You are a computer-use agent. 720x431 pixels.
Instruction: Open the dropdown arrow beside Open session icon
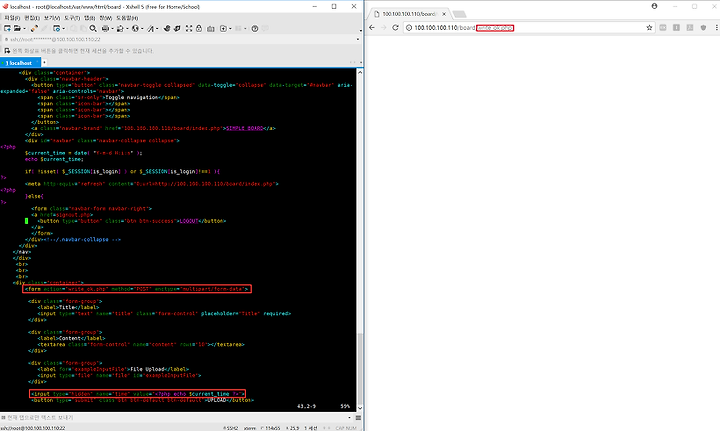tap(24, 28)
